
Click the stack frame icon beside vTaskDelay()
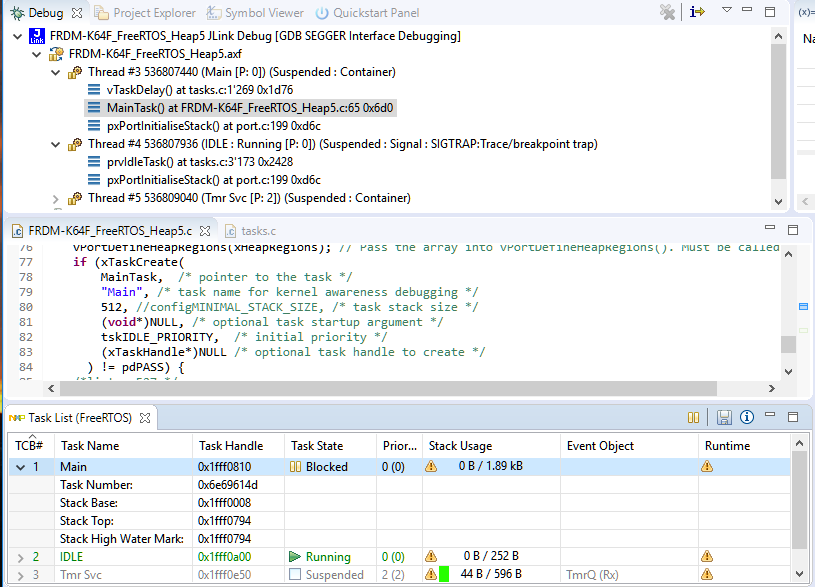94,90
